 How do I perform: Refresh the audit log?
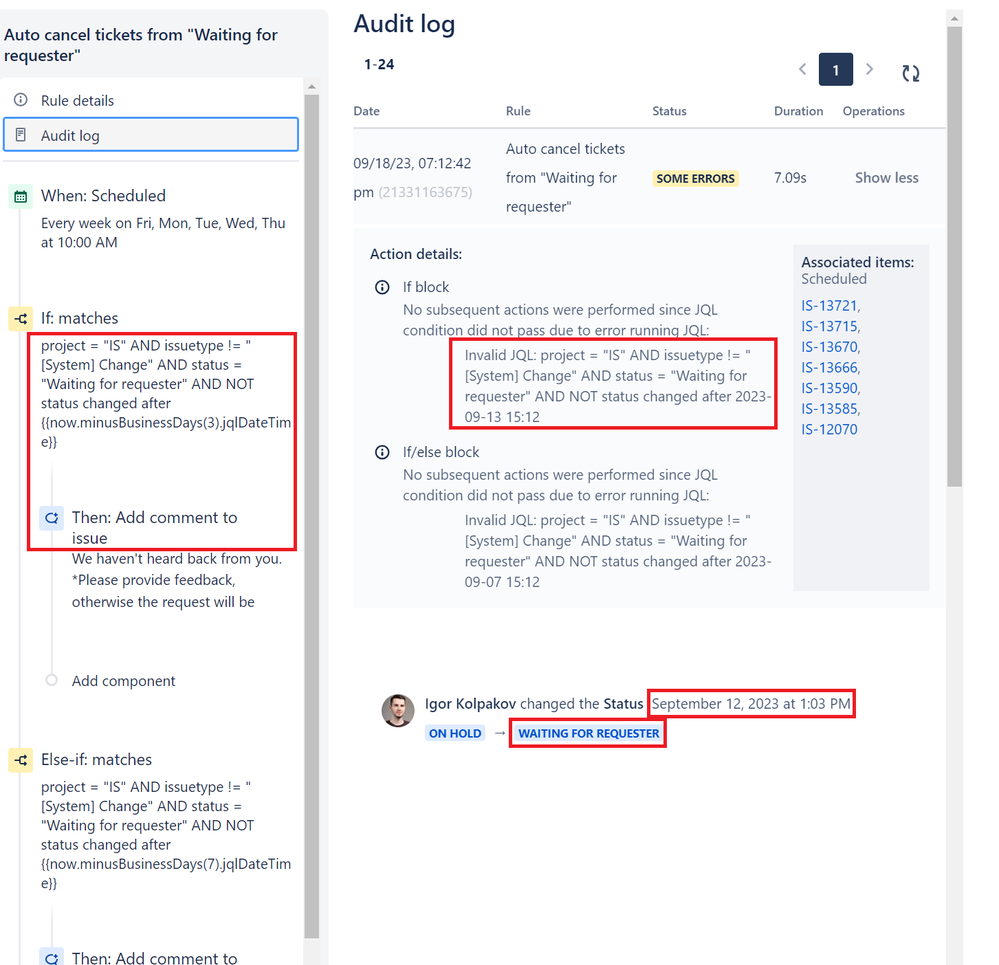pos(910,73)
